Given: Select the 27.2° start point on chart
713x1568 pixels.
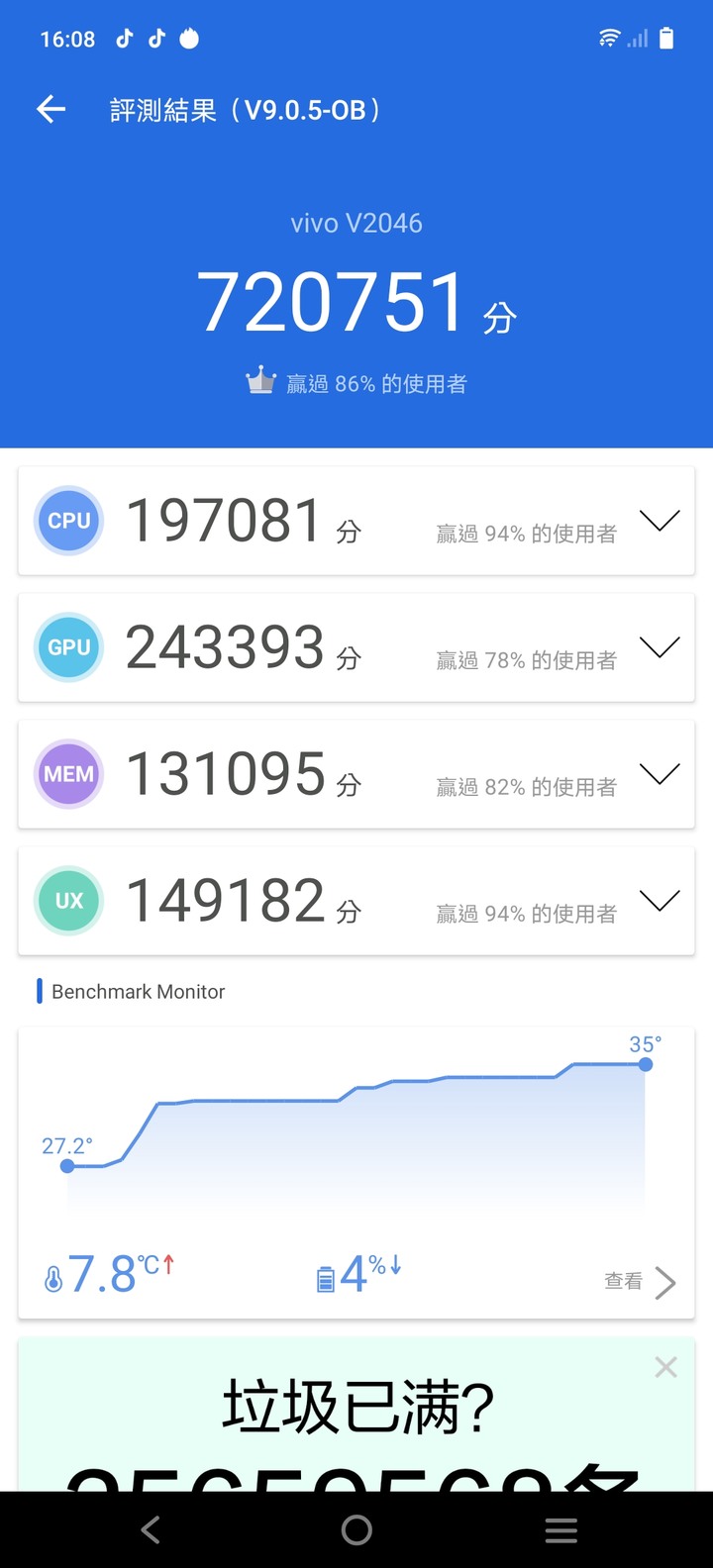Looking at the screenshot, I should [x=67, y=1166].
